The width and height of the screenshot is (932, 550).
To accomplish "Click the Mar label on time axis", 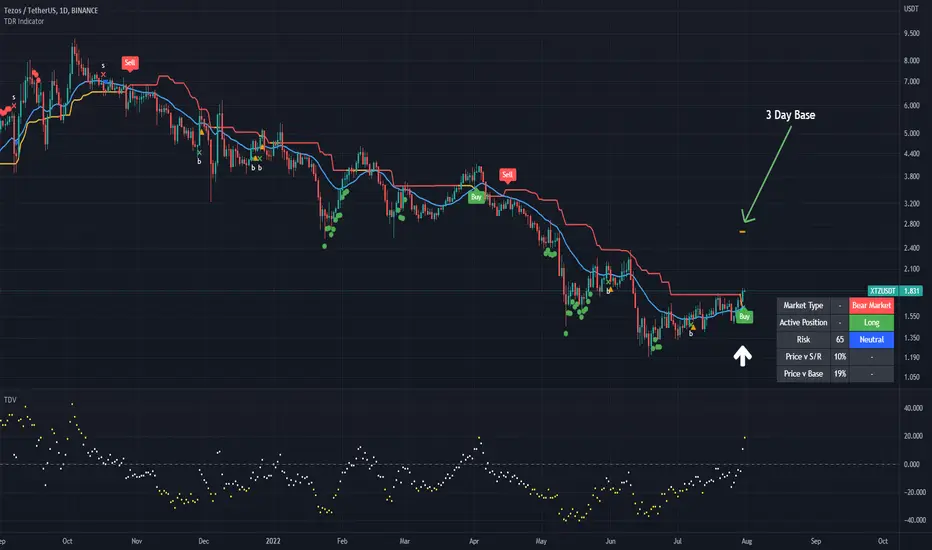I will point(405,541).
